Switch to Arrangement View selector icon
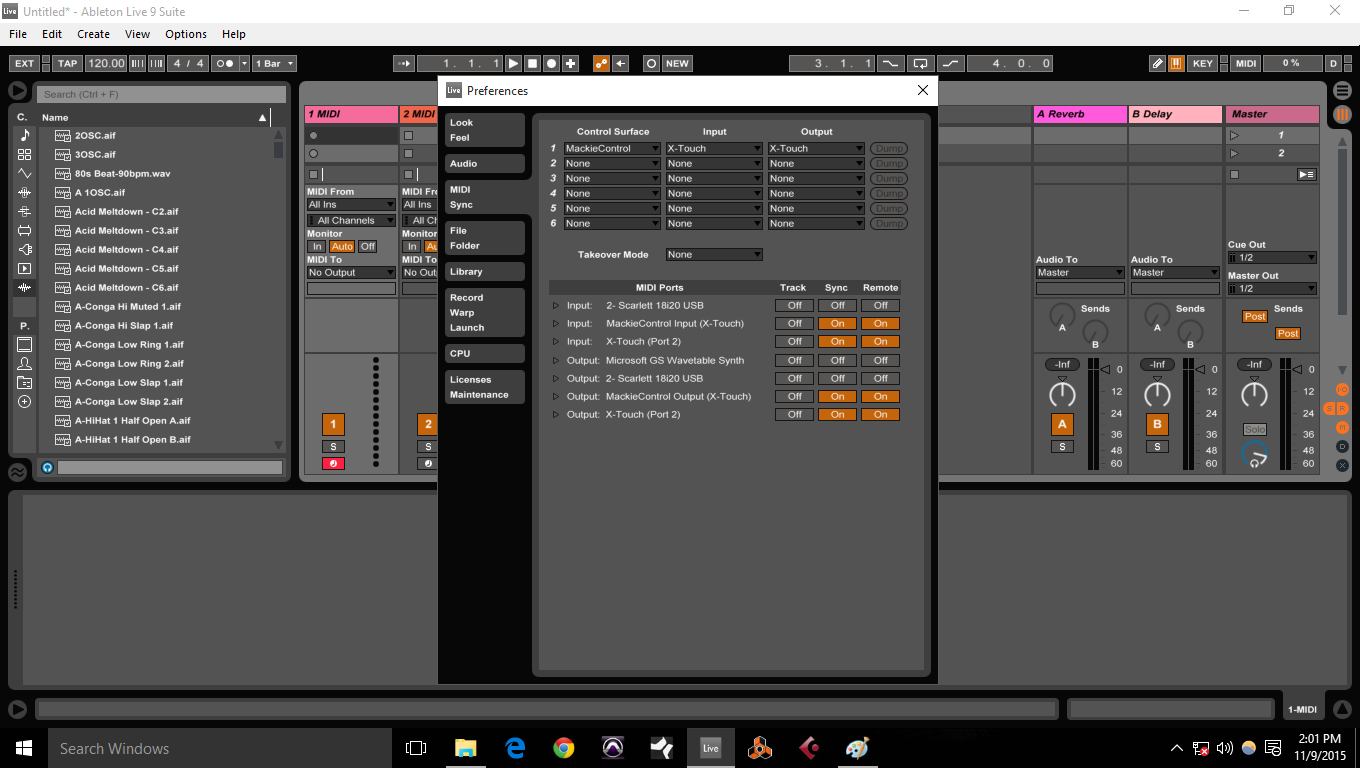1360x768 pixels. [1342, 90]
